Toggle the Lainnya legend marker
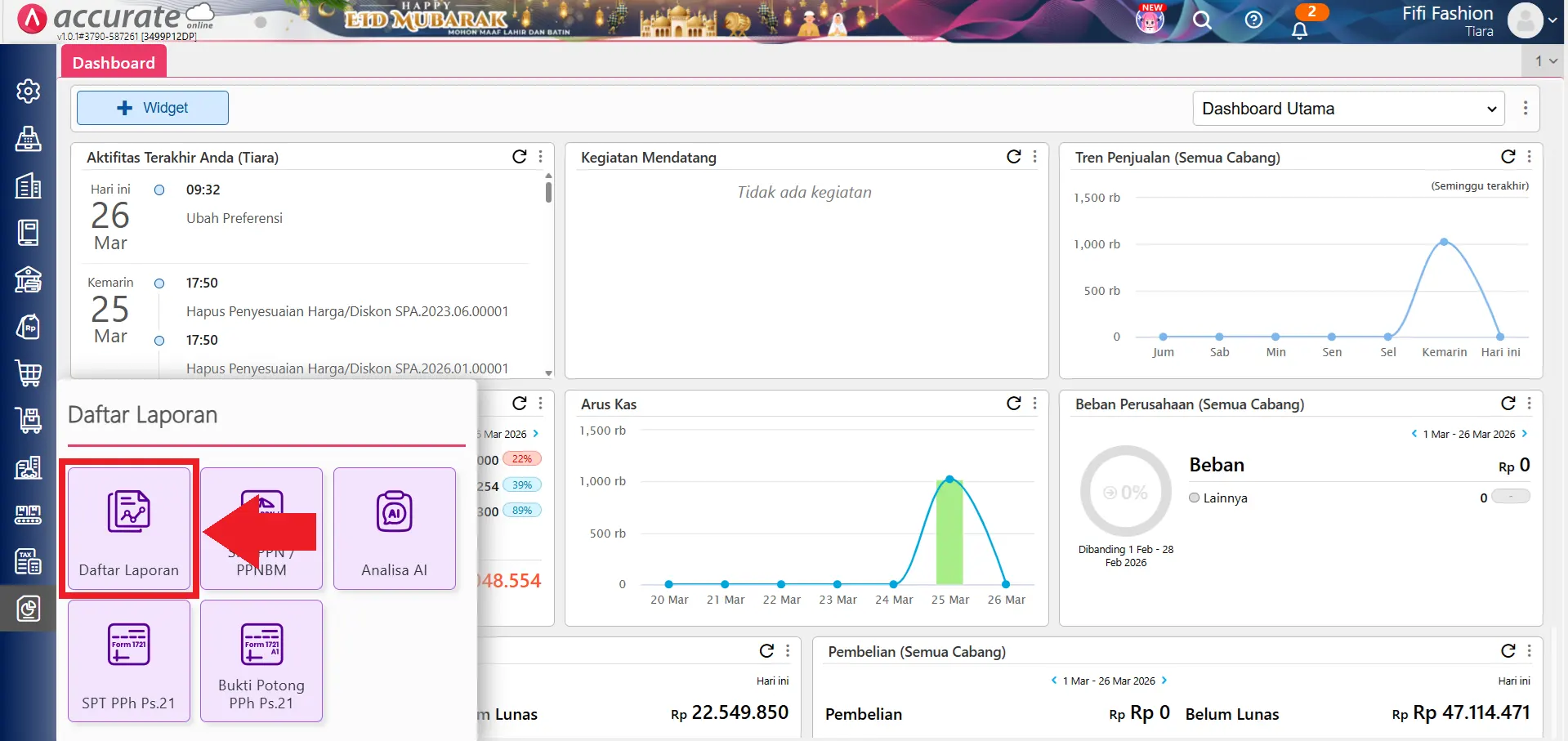1568x741 pixels. tap(1195, 498)
